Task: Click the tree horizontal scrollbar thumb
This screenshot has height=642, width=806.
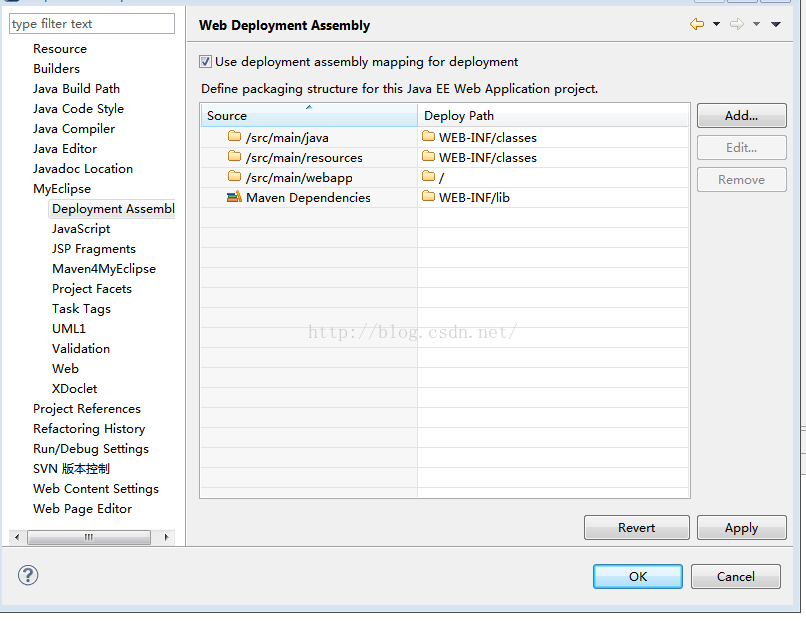Action: click(89, 537)
